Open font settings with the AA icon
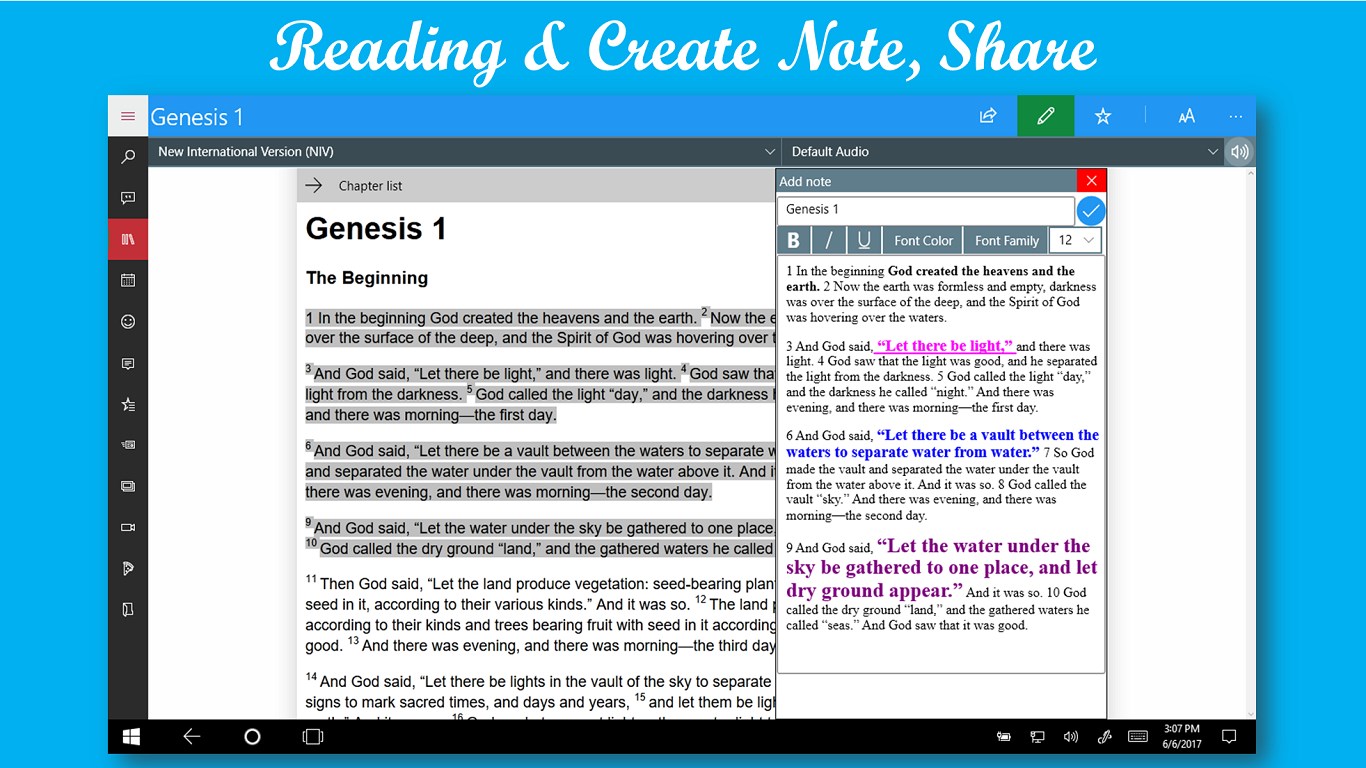 1186,115
